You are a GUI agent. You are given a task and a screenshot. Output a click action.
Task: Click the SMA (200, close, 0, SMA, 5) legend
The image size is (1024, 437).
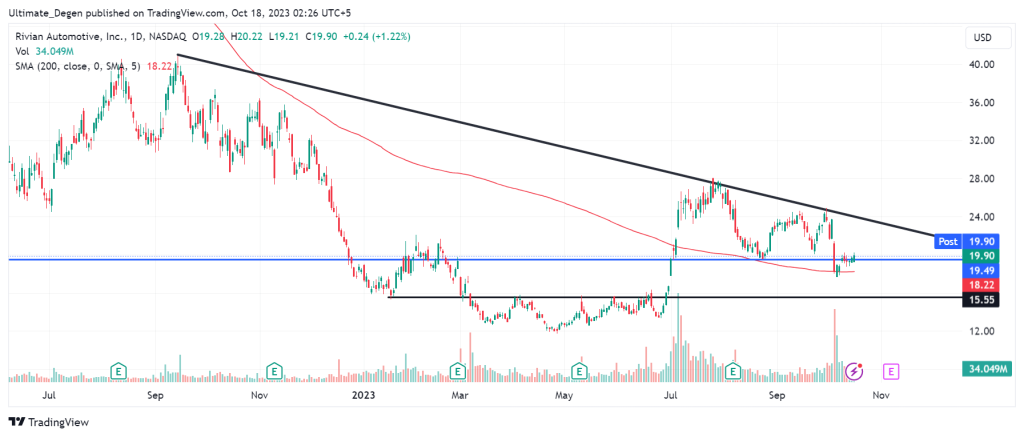(78, 66)
